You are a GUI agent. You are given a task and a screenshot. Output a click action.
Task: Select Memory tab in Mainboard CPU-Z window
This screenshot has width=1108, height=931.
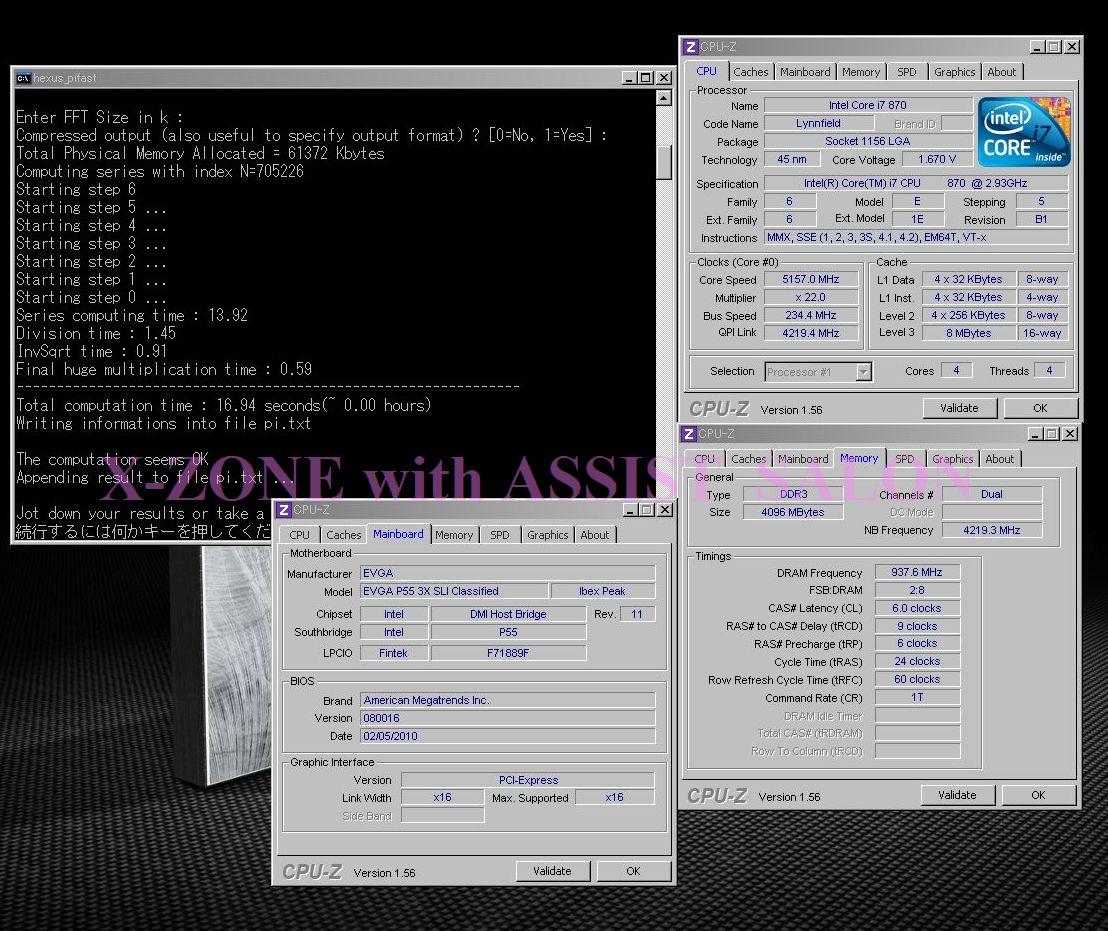454,535
